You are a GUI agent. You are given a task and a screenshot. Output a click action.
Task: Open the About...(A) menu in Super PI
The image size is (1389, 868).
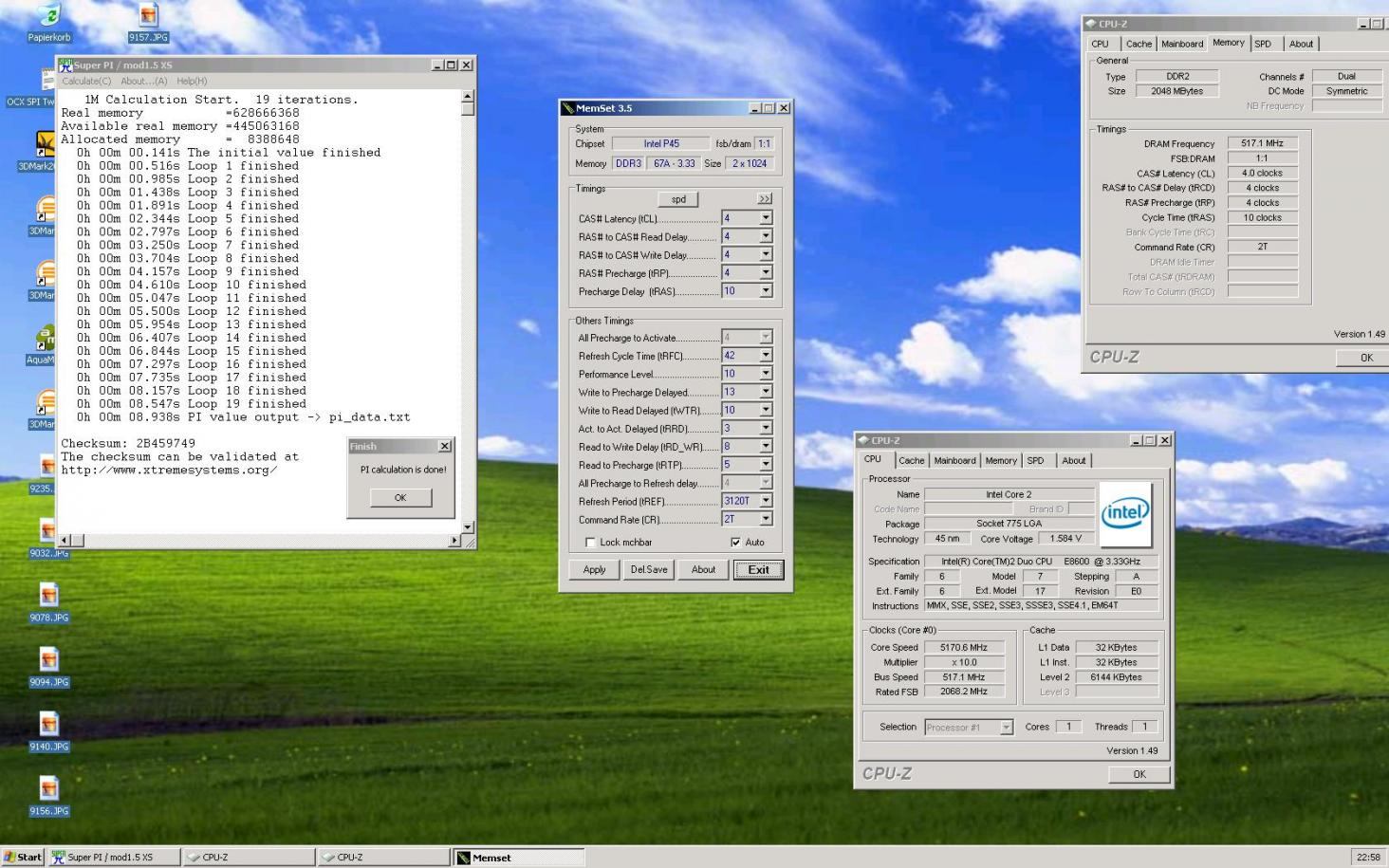(x=144, y=82)
